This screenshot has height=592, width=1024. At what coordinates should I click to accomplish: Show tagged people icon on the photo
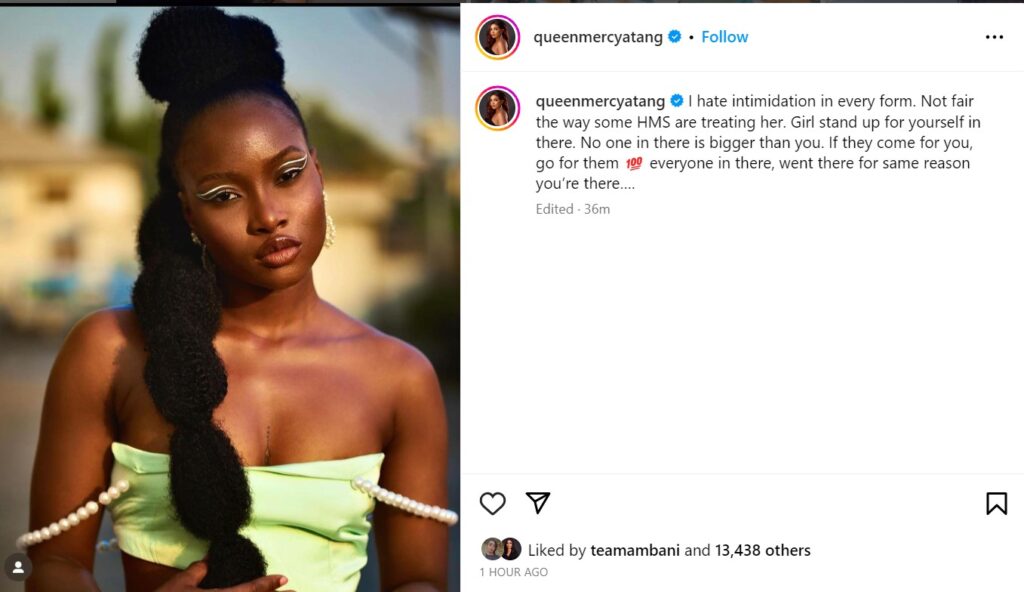17,567
